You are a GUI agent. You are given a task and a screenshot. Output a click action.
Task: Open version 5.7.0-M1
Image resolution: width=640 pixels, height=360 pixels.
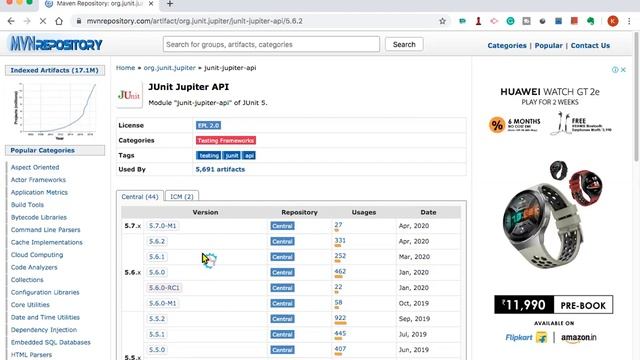coord(162,226)
